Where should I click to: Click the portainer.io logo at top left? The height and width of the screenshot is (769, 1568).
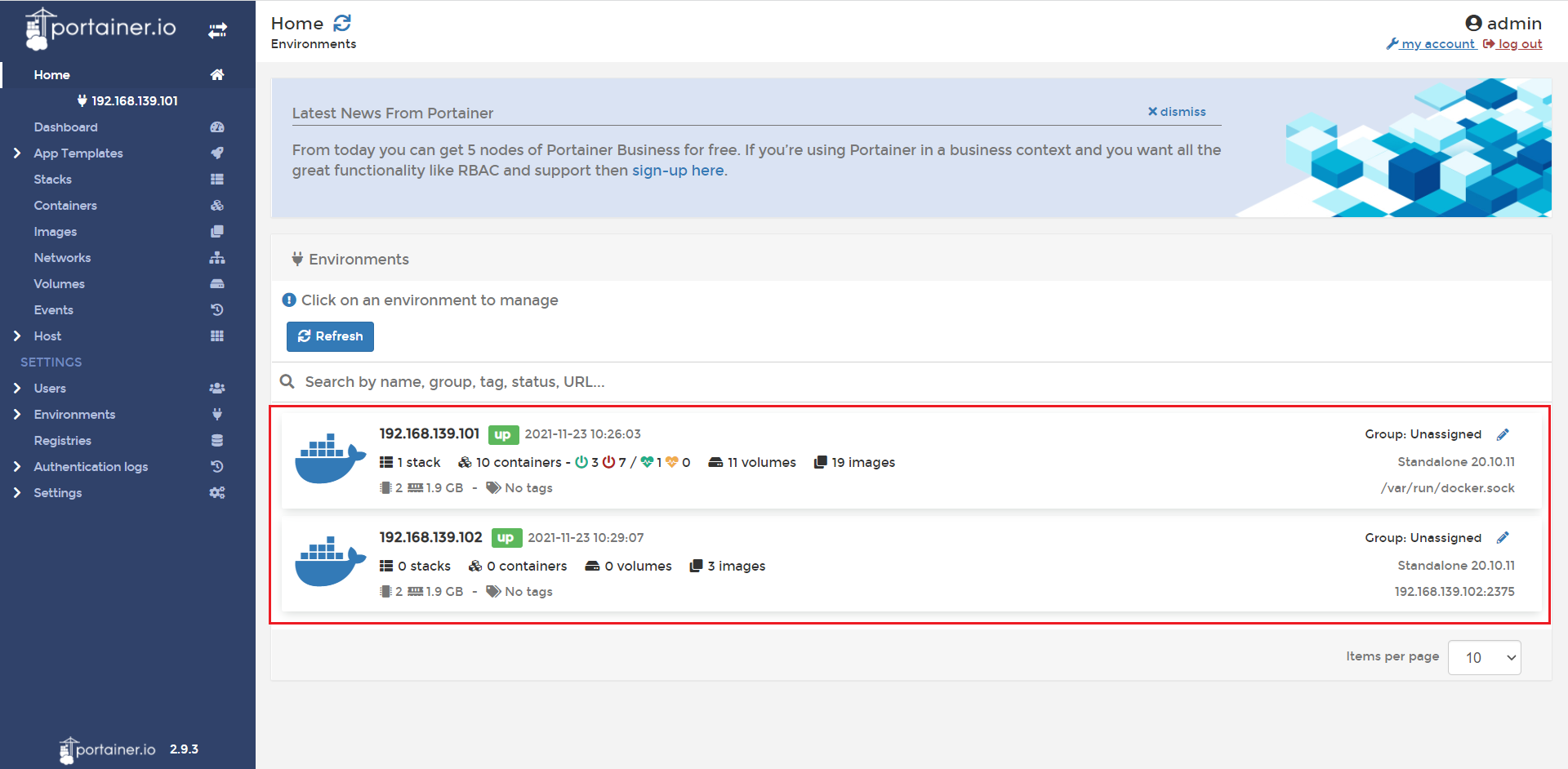pos(100,29)
